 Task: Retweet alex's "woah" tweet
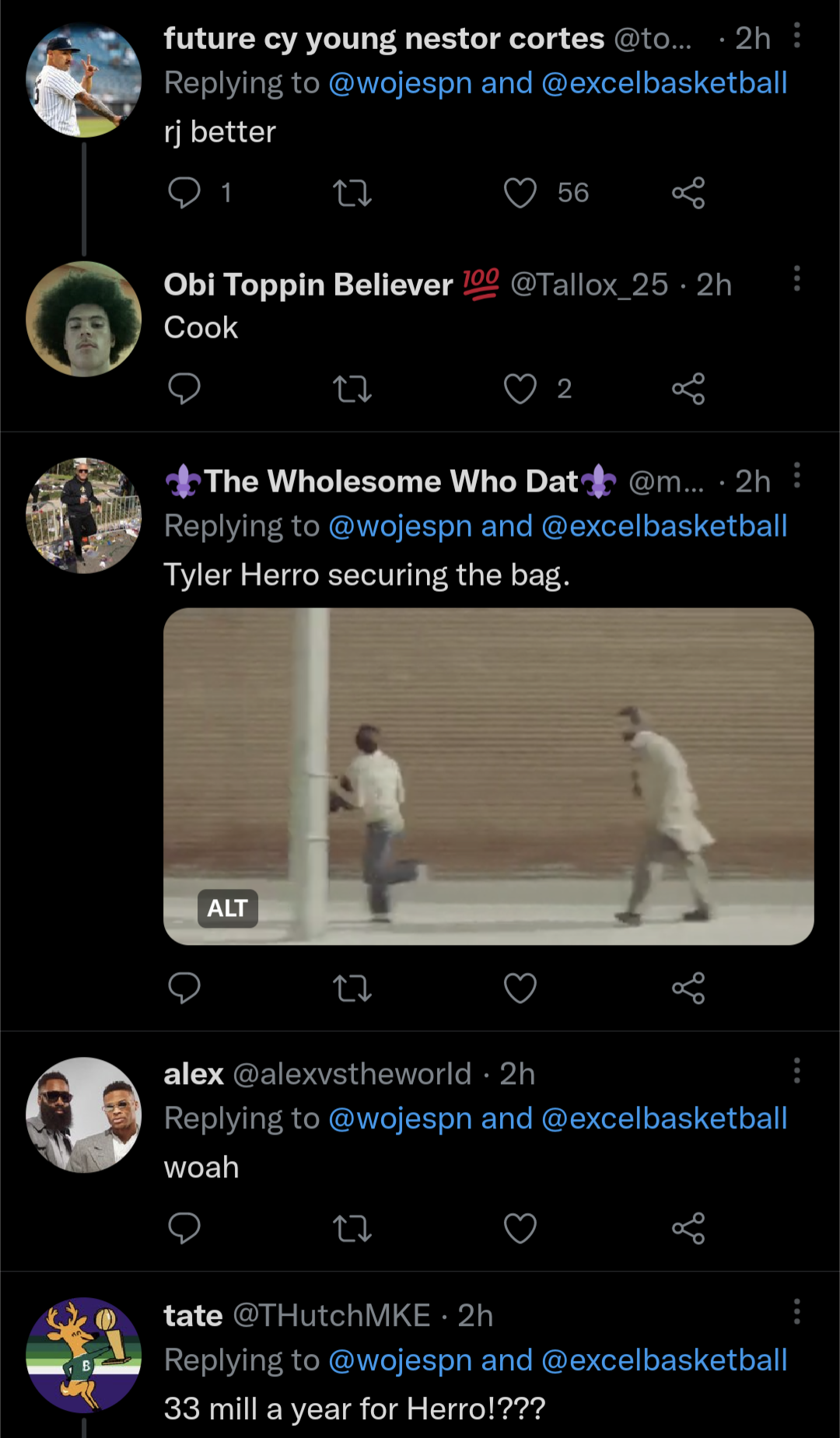click(x=352, y=1229)
